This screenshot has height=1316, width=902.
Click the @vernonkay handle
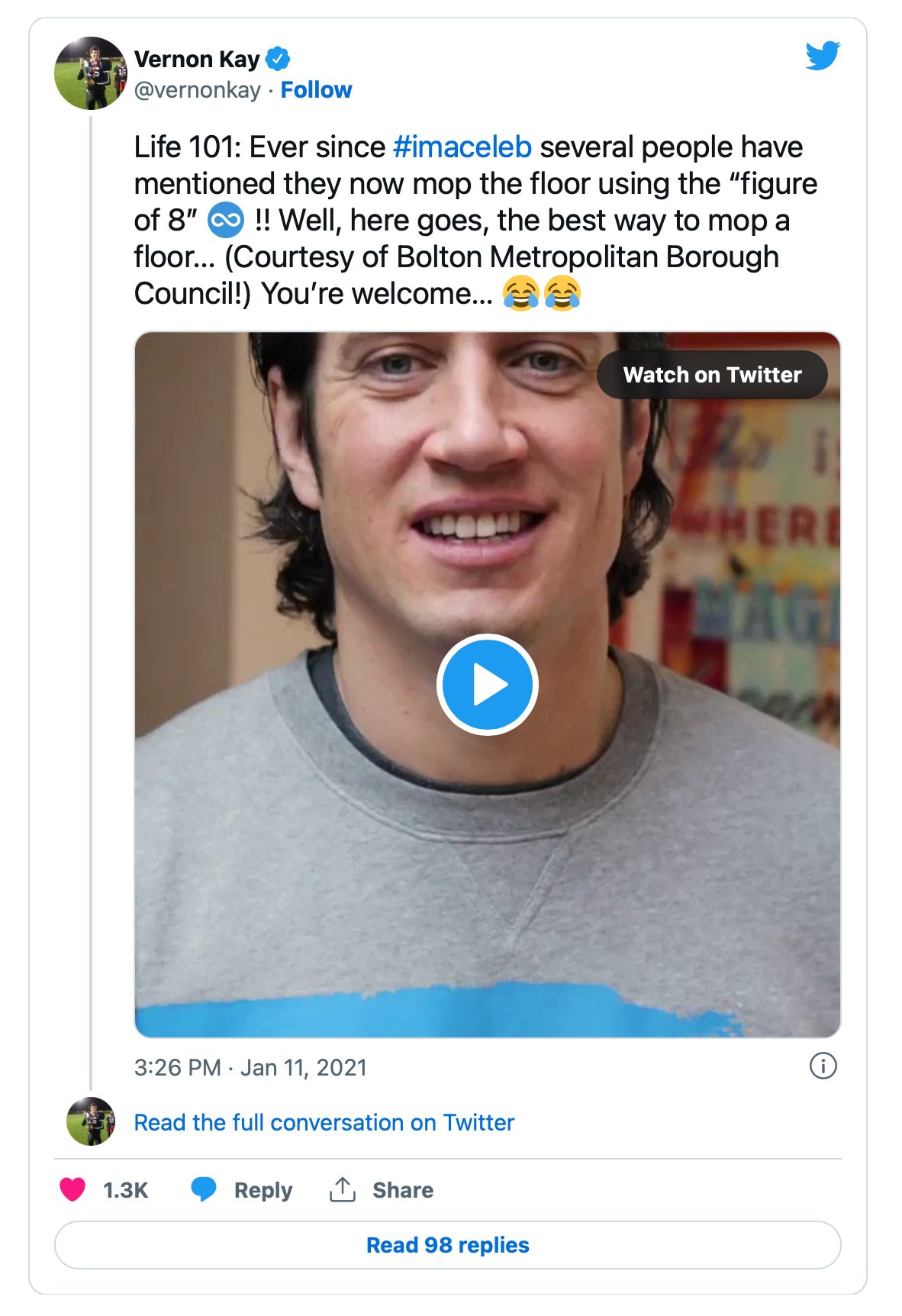197,90
